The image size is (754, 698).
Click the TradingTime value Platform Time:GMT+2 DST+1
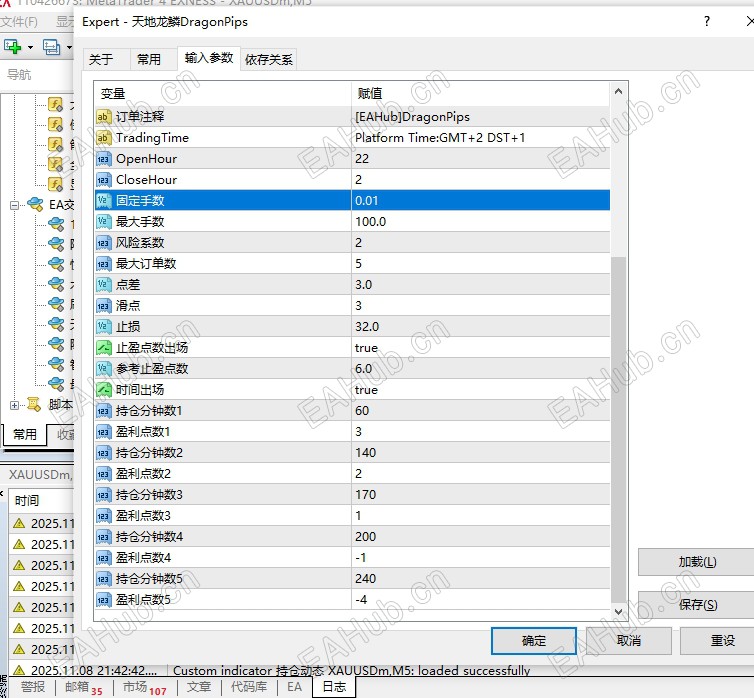(440, 138)
